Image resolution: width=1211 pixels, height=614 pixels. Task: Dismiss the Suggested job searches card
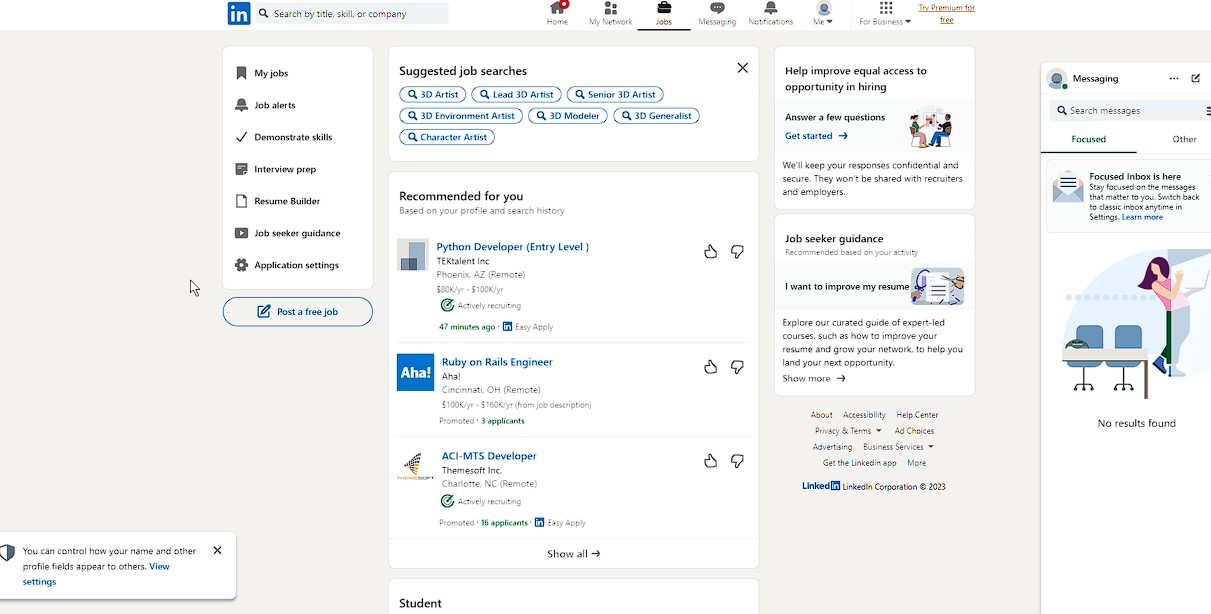pyautogui.click(x=742, y=68)
